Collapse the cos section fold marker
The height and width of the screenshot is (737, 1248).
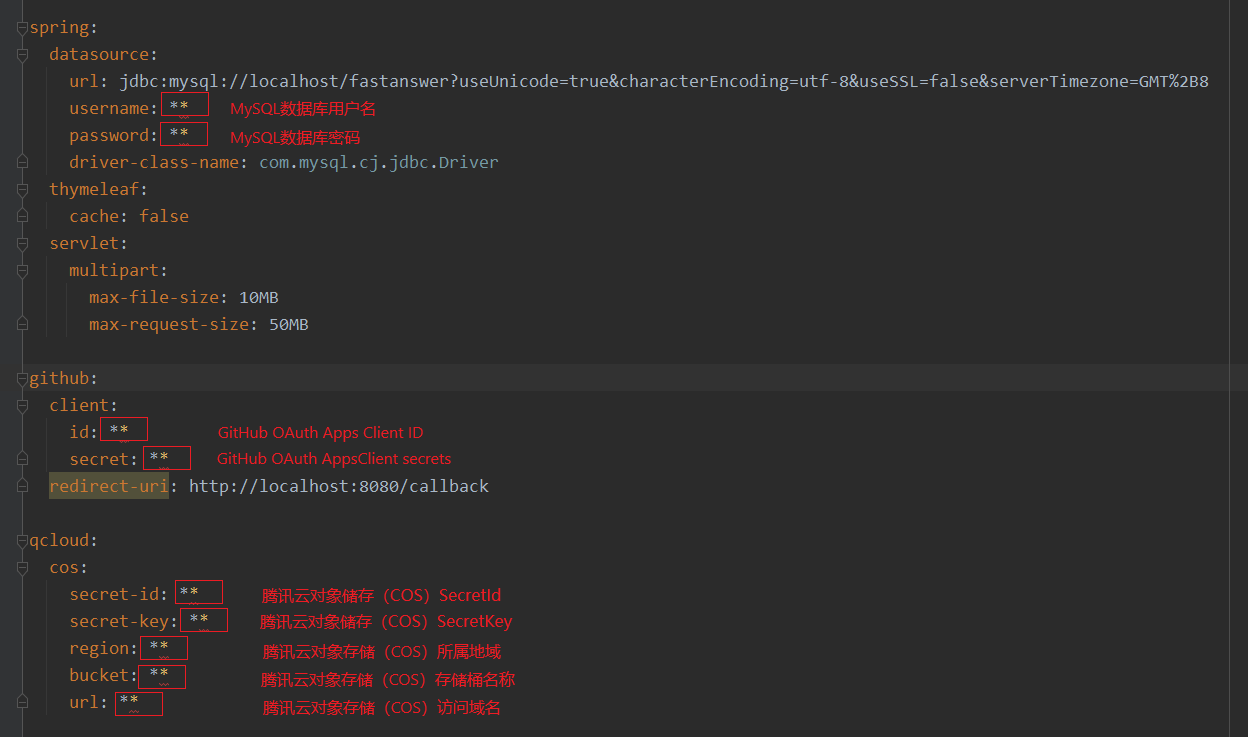pyautogui.click(x=22, y=568)
